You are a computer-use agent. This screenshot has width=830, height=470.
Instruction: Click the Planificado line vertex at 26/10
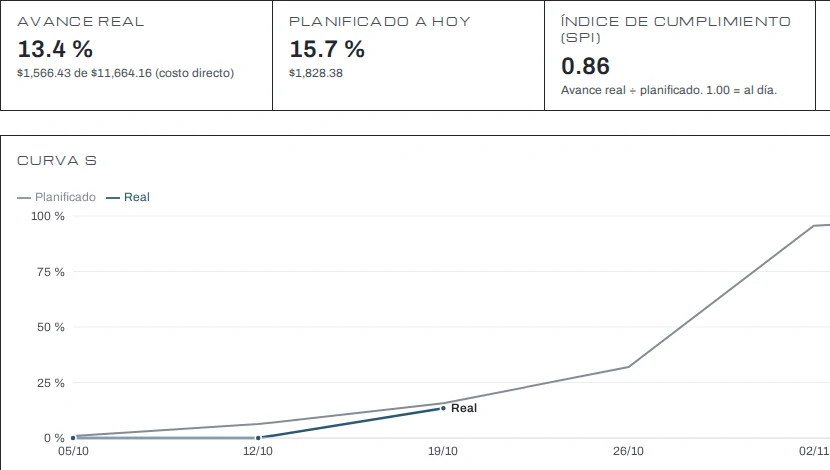628,367
